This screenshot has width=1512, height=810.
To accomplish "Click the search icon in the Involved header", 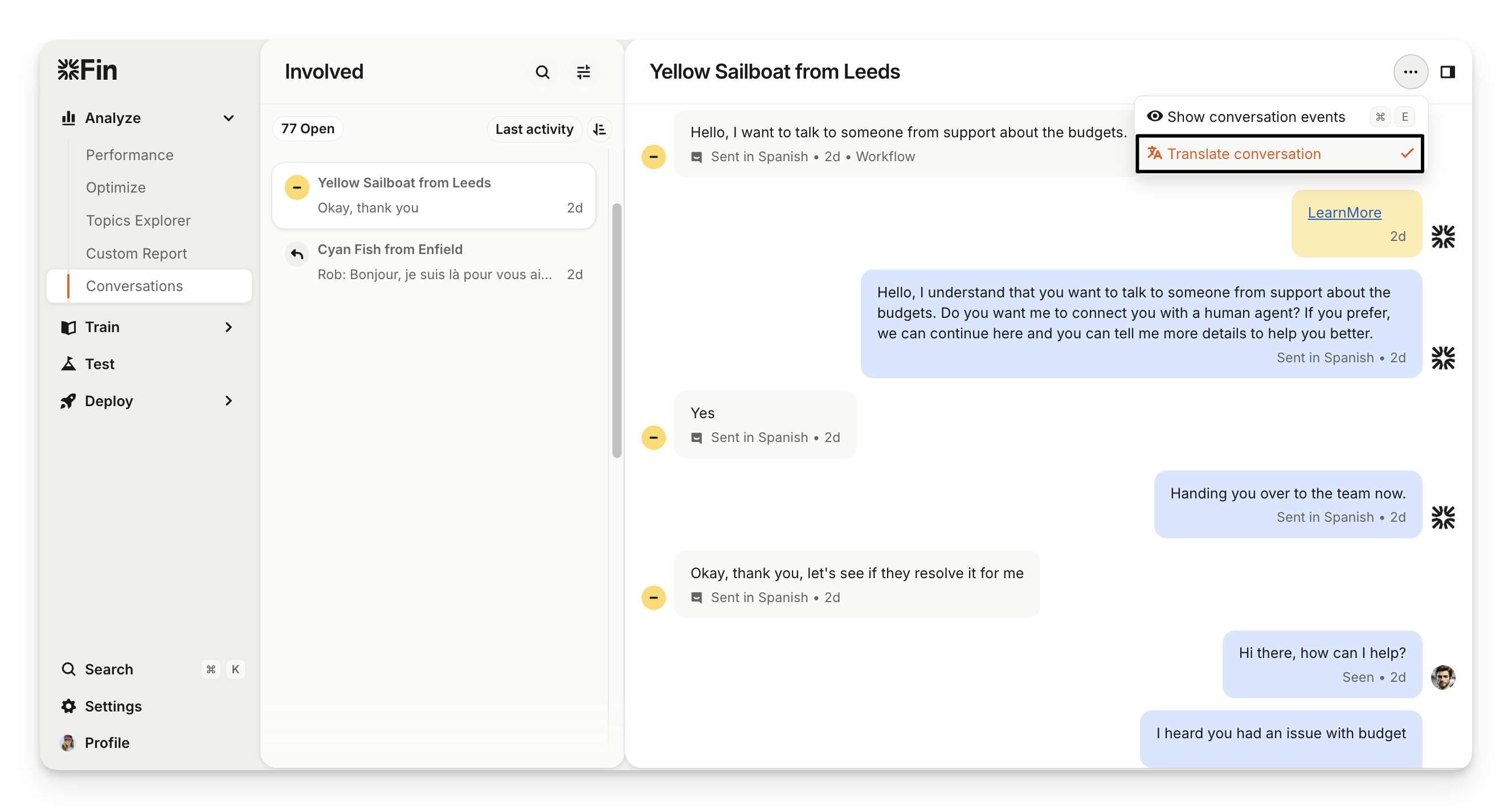I will [542, 72].
